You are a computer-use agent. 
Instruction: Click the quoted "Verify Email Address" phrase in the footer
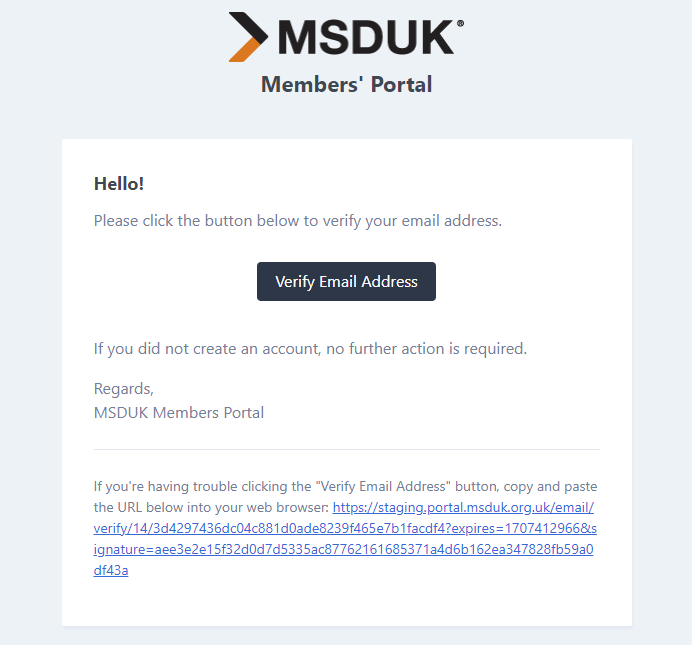click(383, 486)
